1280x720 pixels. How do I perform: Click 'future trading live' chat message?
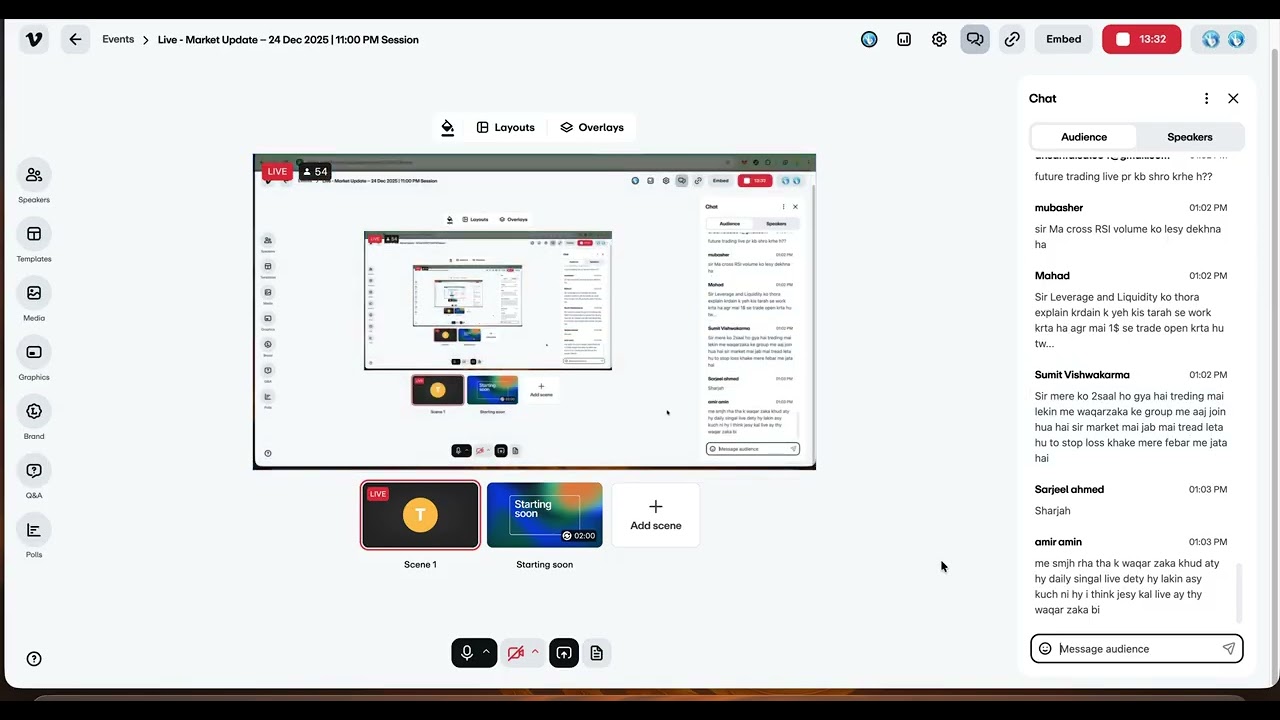[x=1124, y=177]
